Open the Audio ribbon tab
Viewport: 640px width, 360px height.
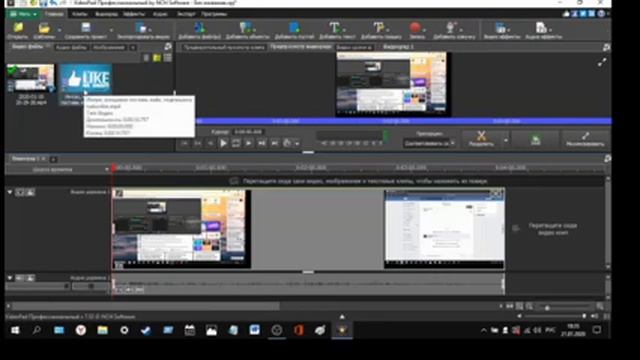(160, 14)
